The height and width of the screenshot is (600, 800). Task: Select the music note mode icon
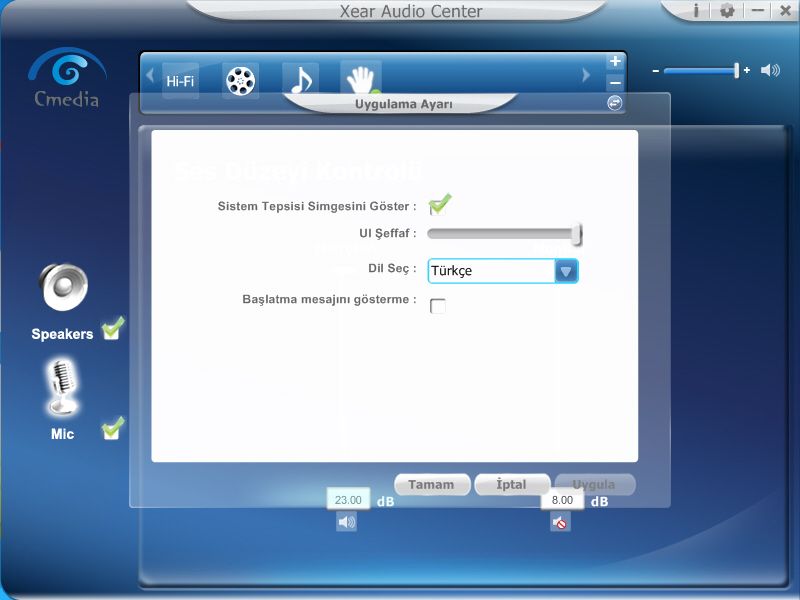click(301, 81)
